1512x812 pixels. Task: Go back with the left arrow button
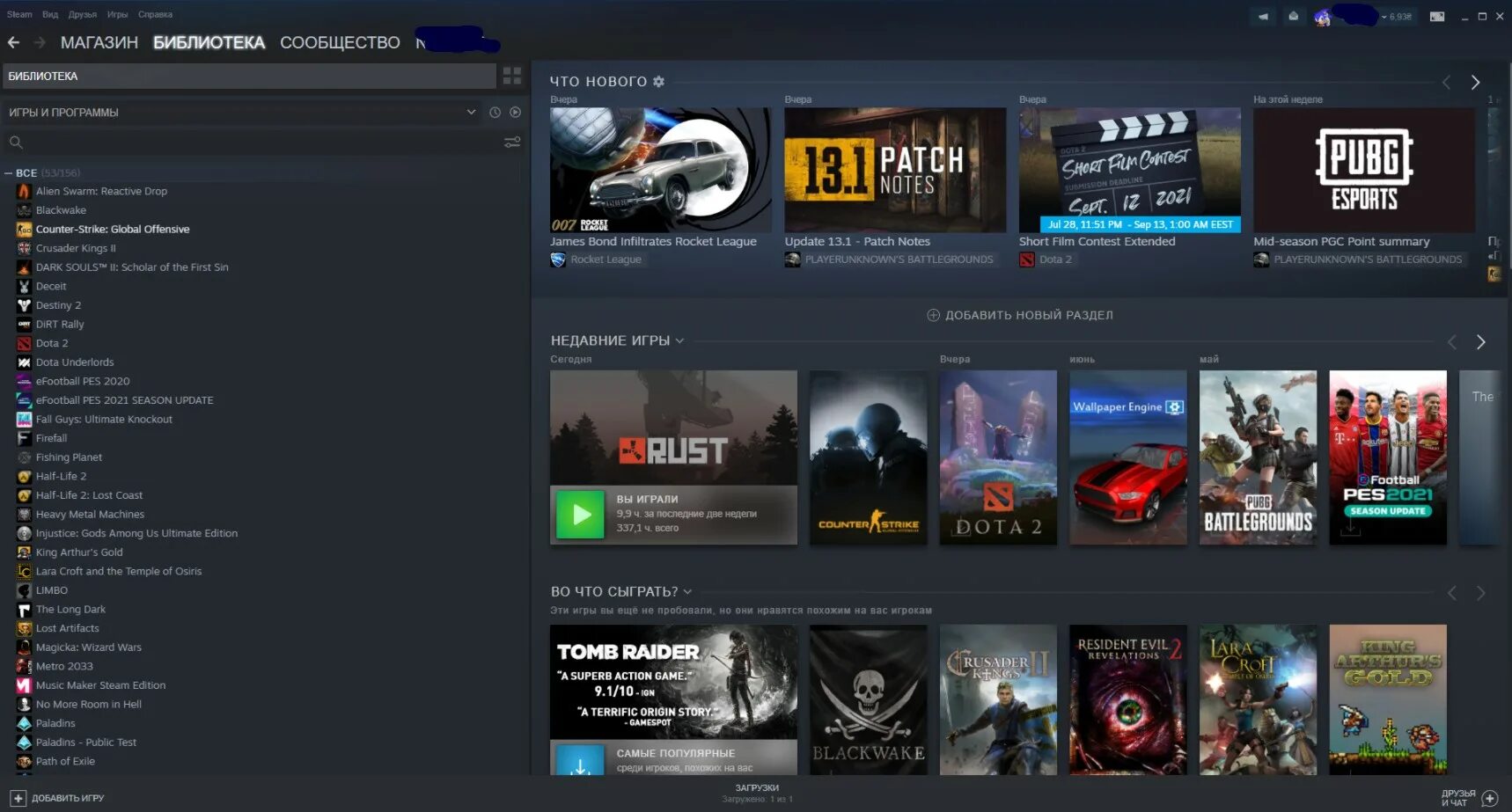click(x=13, y=42)
